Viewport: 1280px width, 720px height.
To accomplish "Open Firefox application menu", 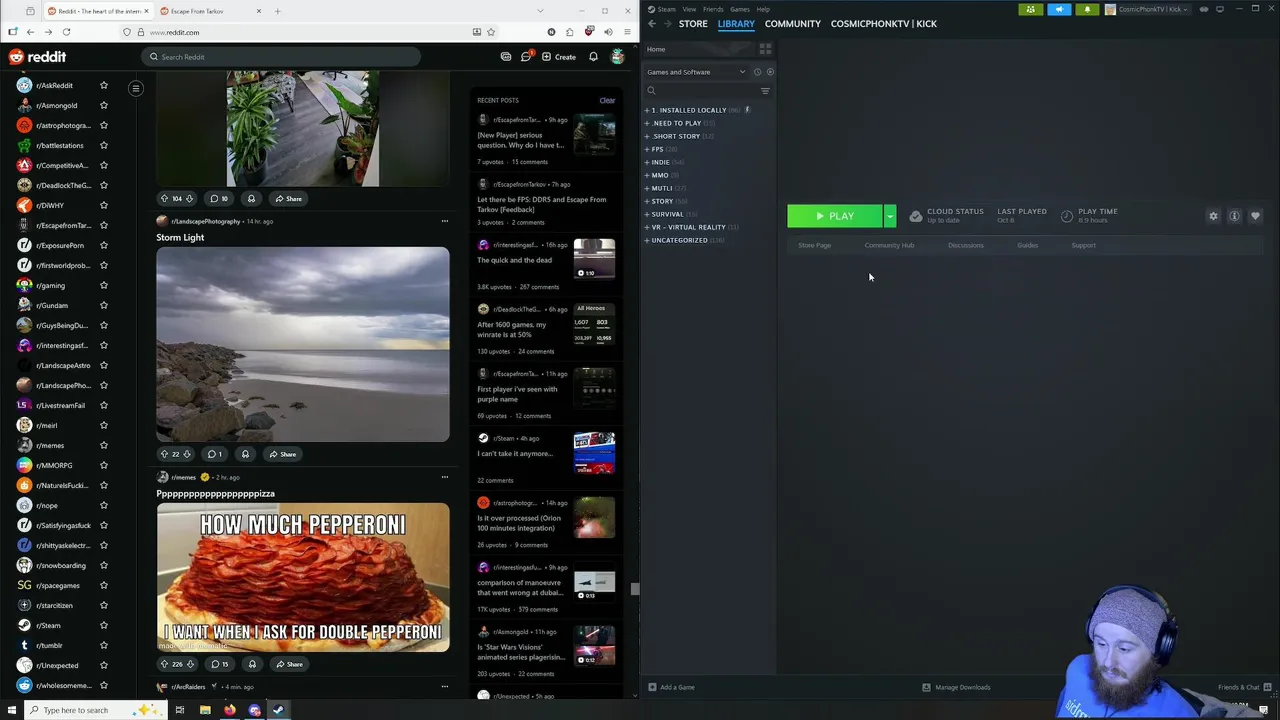I will (625, 32).
